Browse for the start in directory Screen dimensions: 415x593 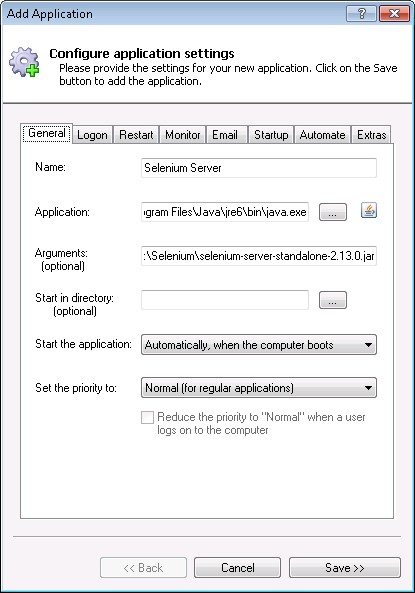click(333, 300)
